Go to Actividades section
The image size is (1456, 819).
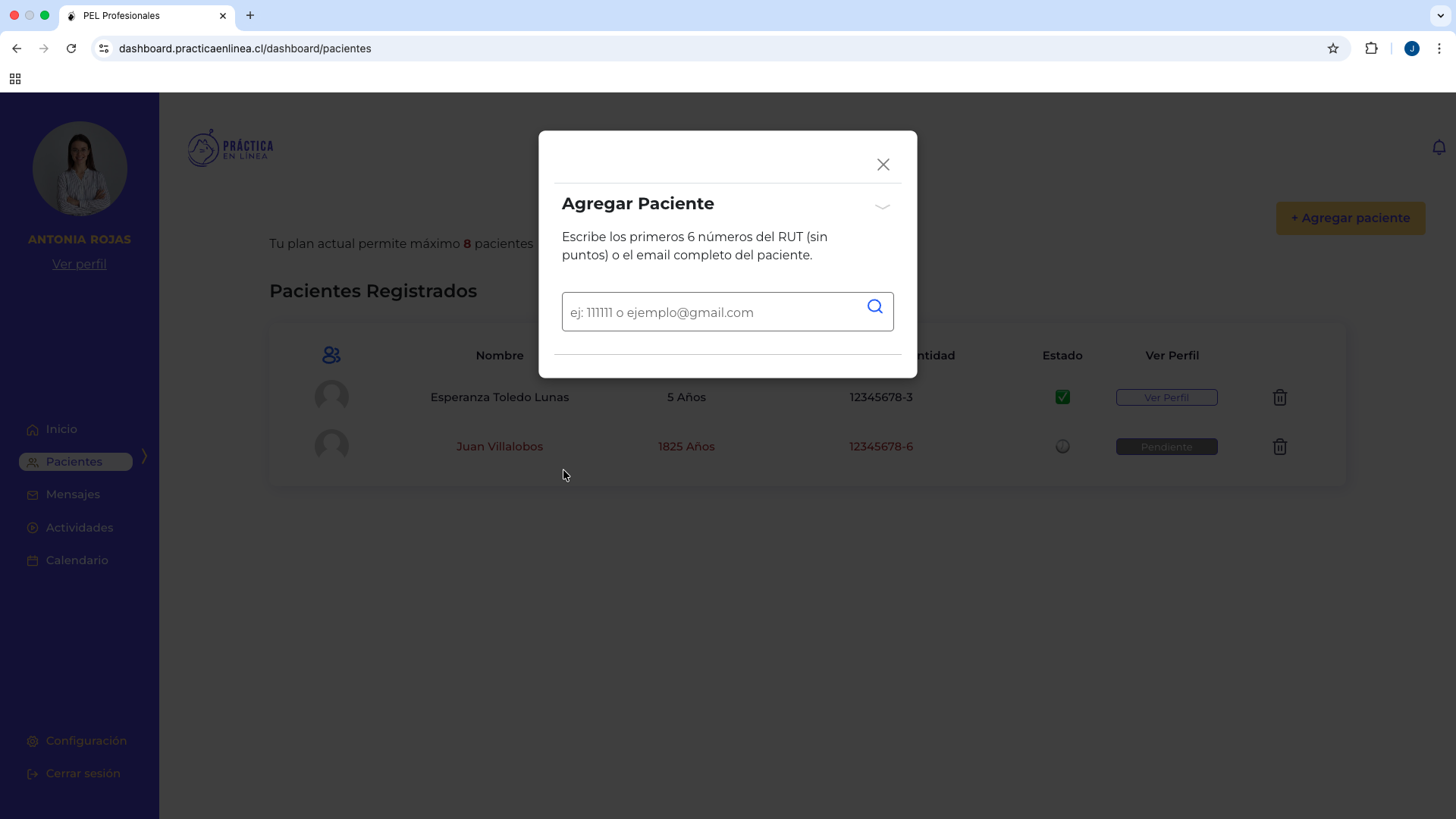pos(79,528)
